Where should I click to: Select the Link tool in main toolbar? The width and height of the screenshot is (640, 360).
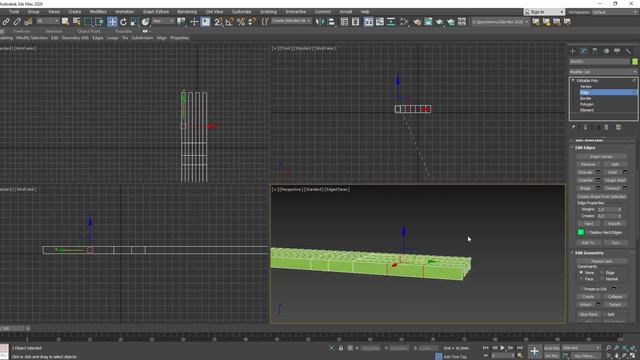pyautogui.click(x=6, y=22)
